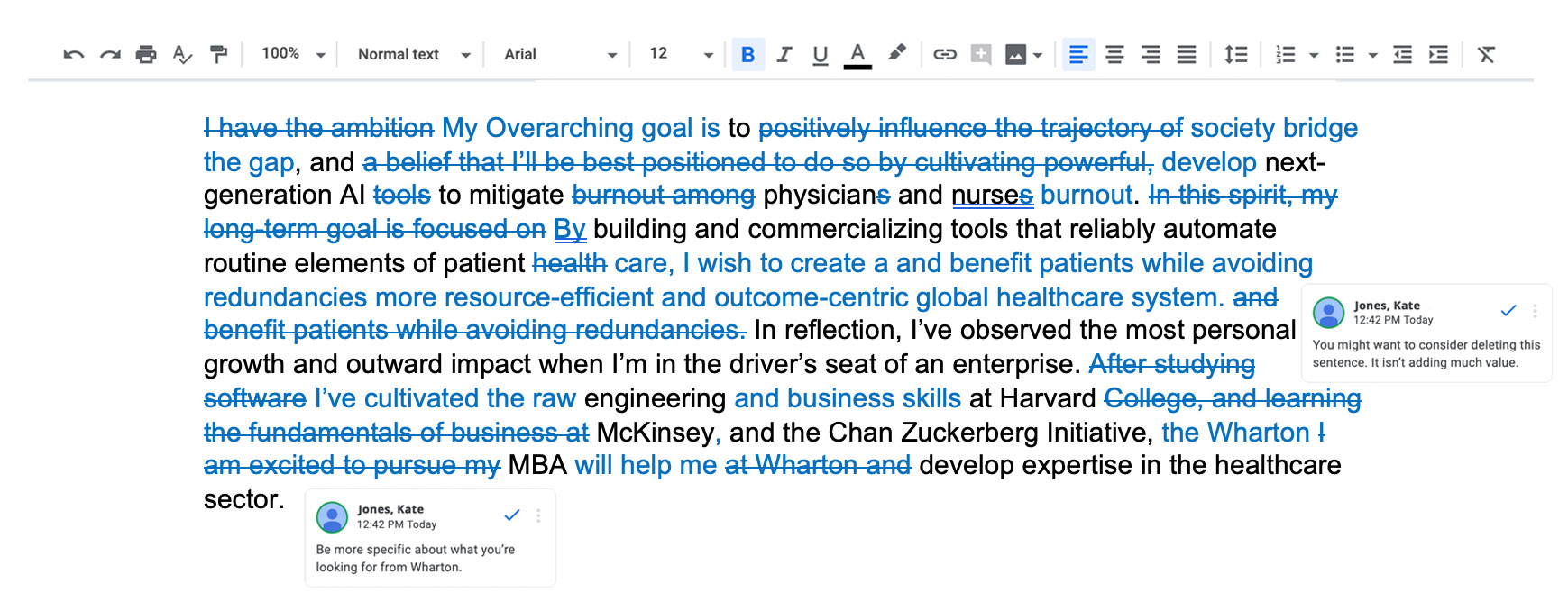
Task: Click Kate Jones avatar on the deleting-sentence comment
Action: [x=1329, y=313]
